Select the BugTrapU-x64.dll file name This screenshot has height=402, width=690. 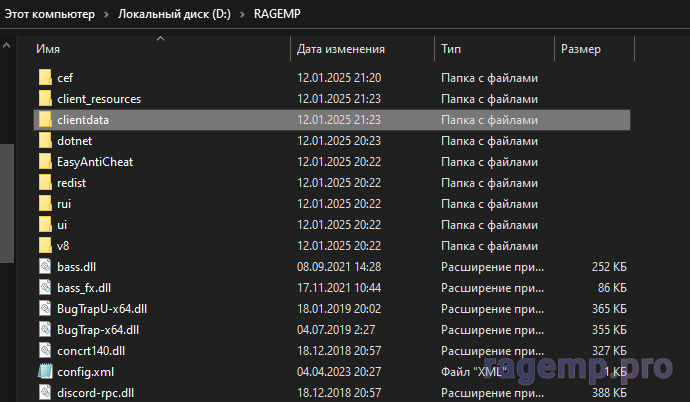pos(102,309)
